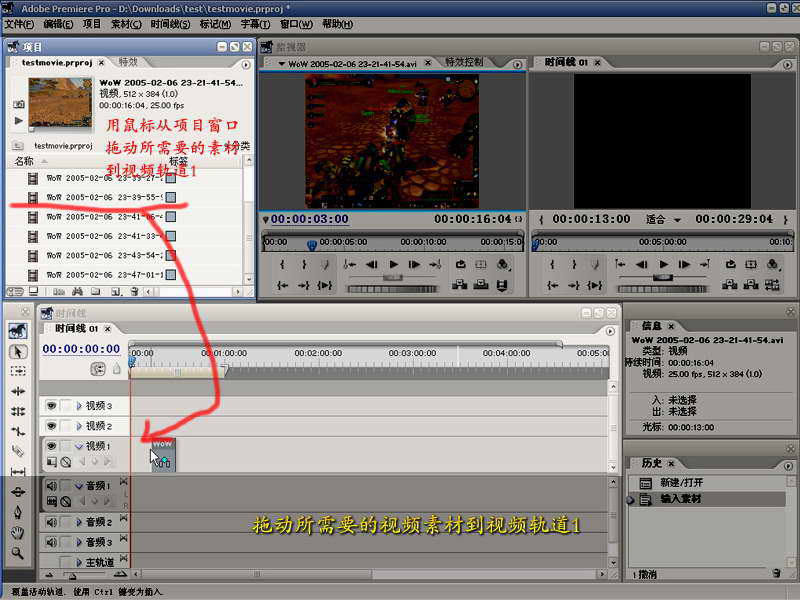Image resolution: width=800 pixels, height=600 pixels.
Task: Select the Track Select tool
Action: [18, 371]
